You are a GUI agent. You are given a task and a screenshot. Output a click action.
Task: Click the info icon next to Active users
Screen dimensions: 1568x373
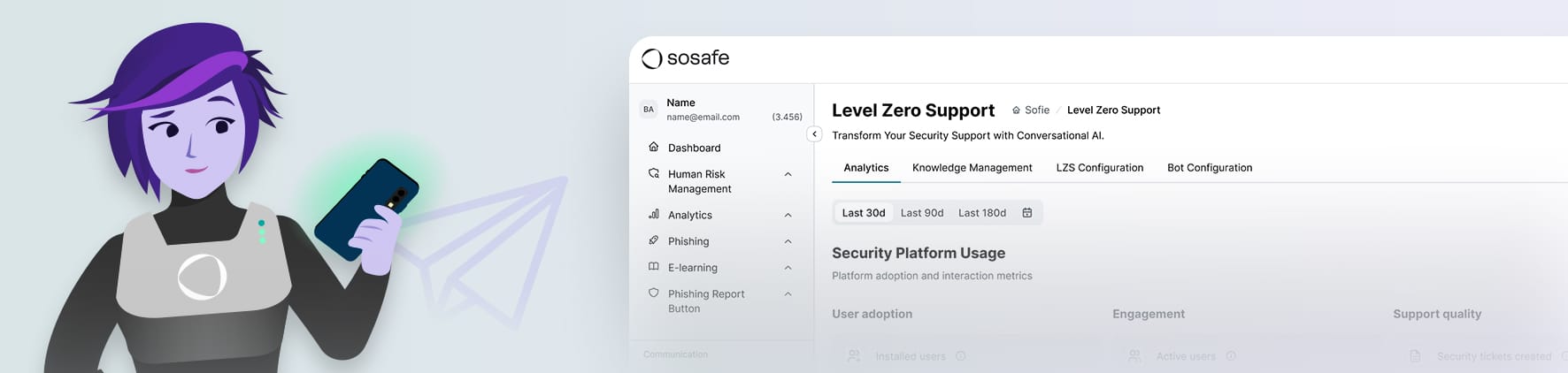point(1231,356)
